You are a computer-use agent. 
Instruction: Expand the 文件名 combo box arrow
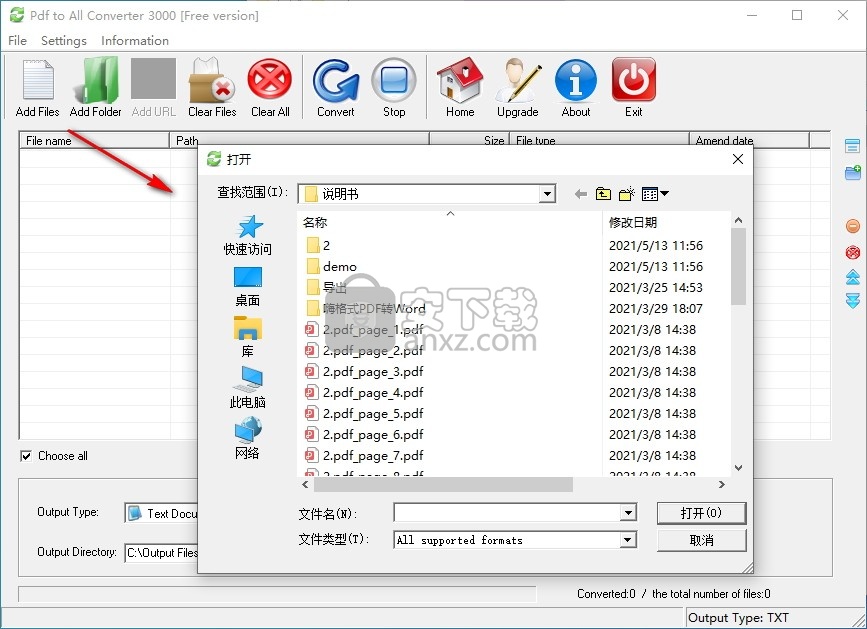[628, 513]
